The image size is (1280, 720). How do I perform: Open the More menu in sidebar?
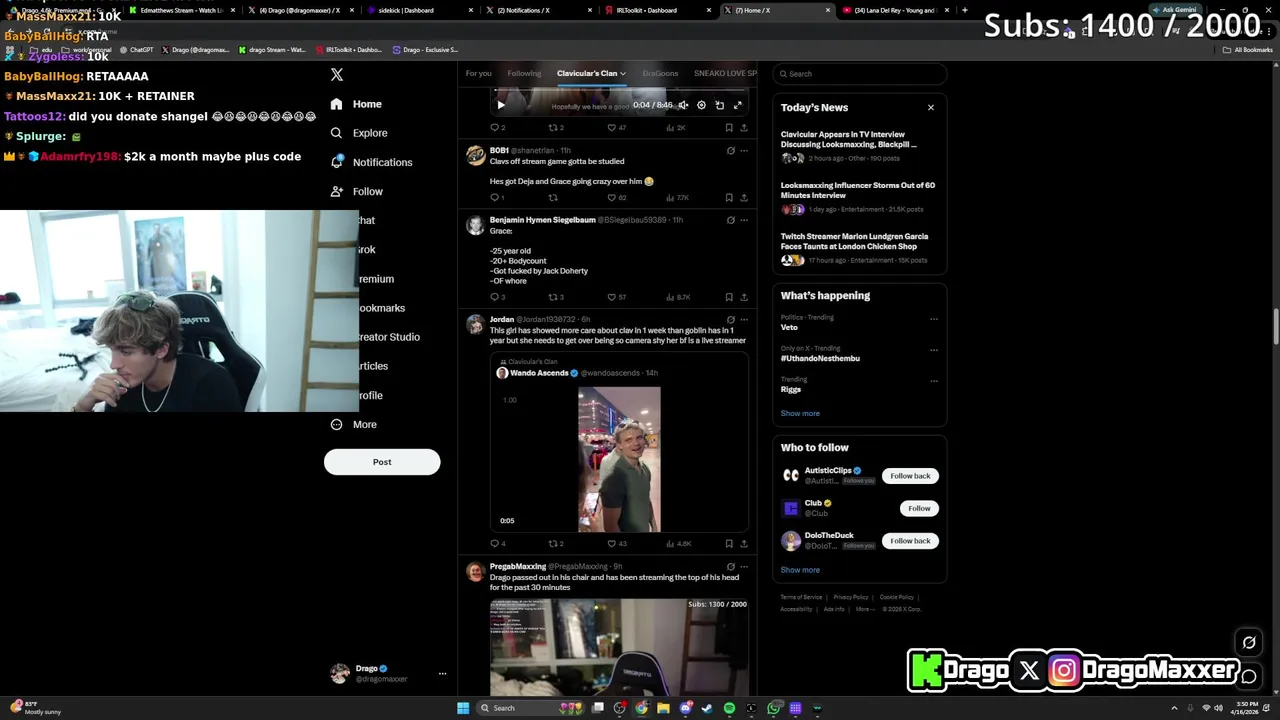353,425
